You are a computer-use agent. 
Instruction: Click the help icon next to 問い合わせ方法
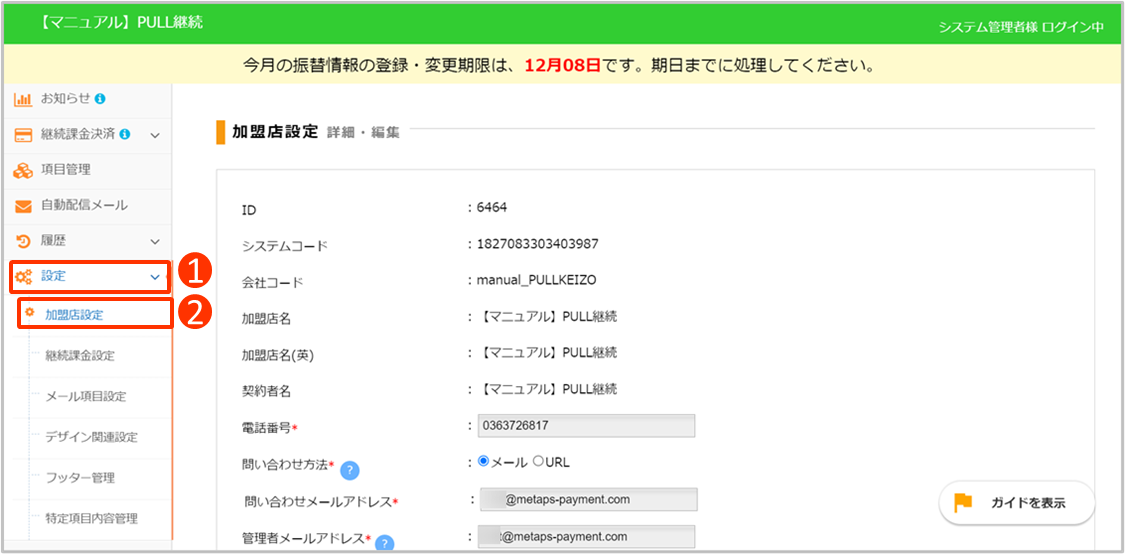pos(350,471)
